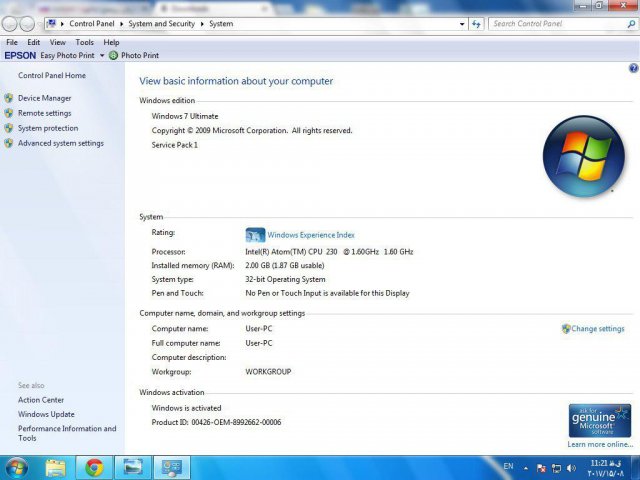Open Advanced system settings
640x480 pixels.
coord(60,143)
